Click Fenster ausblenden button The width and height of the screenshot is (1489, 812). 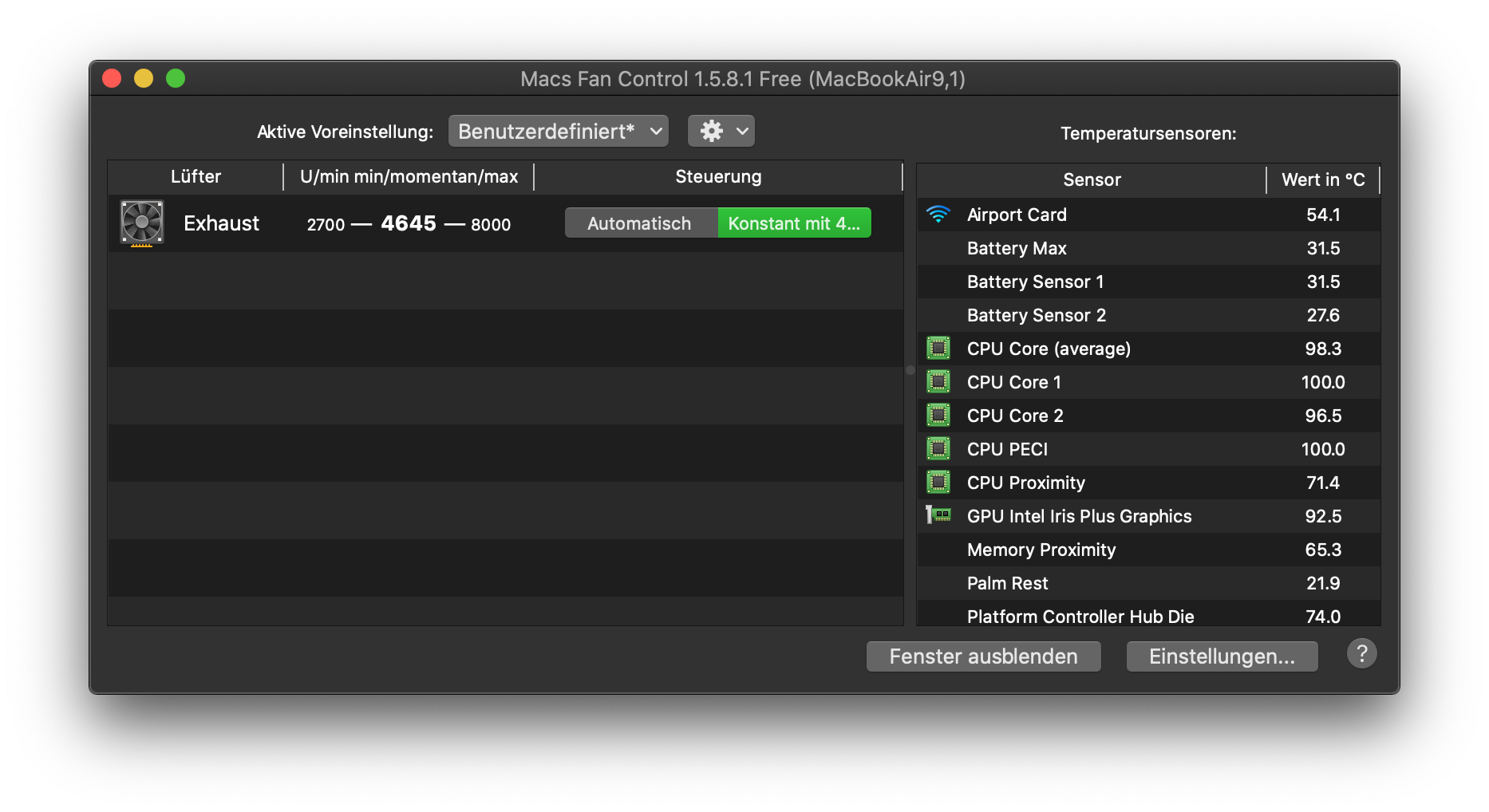pos(984,656)
